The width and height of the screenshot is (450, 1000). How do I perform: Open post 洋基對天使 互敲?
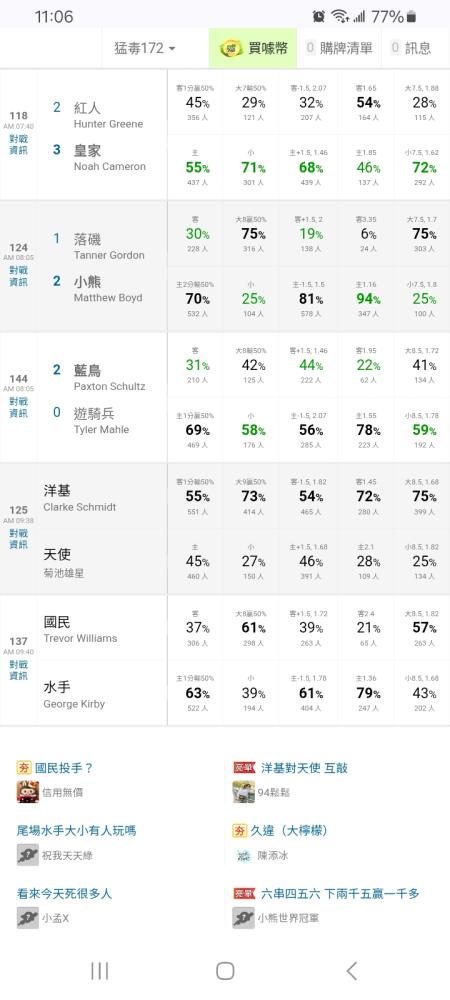click(x=304, y=768)
